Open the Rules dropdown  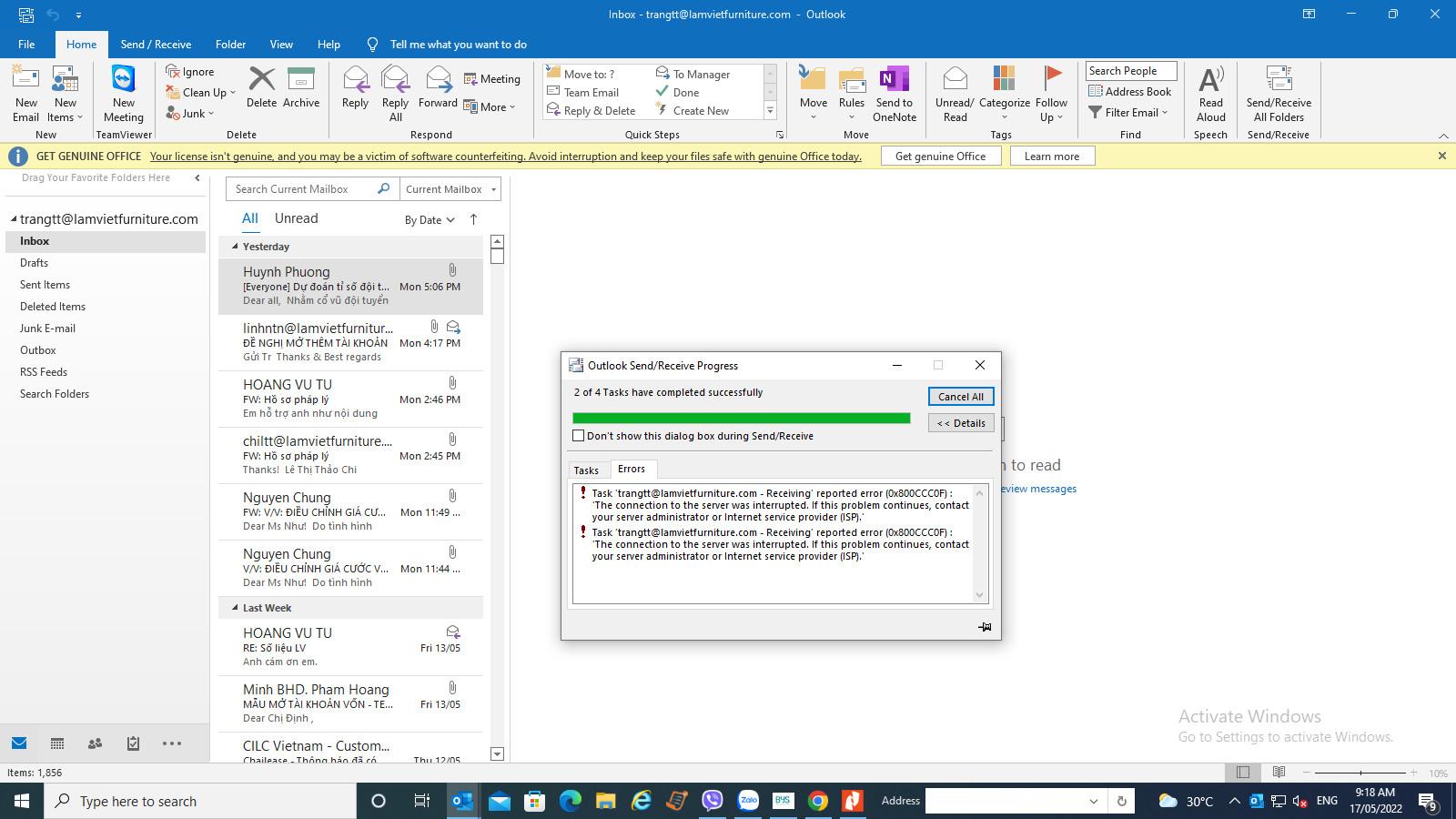(x=852, y=117)
